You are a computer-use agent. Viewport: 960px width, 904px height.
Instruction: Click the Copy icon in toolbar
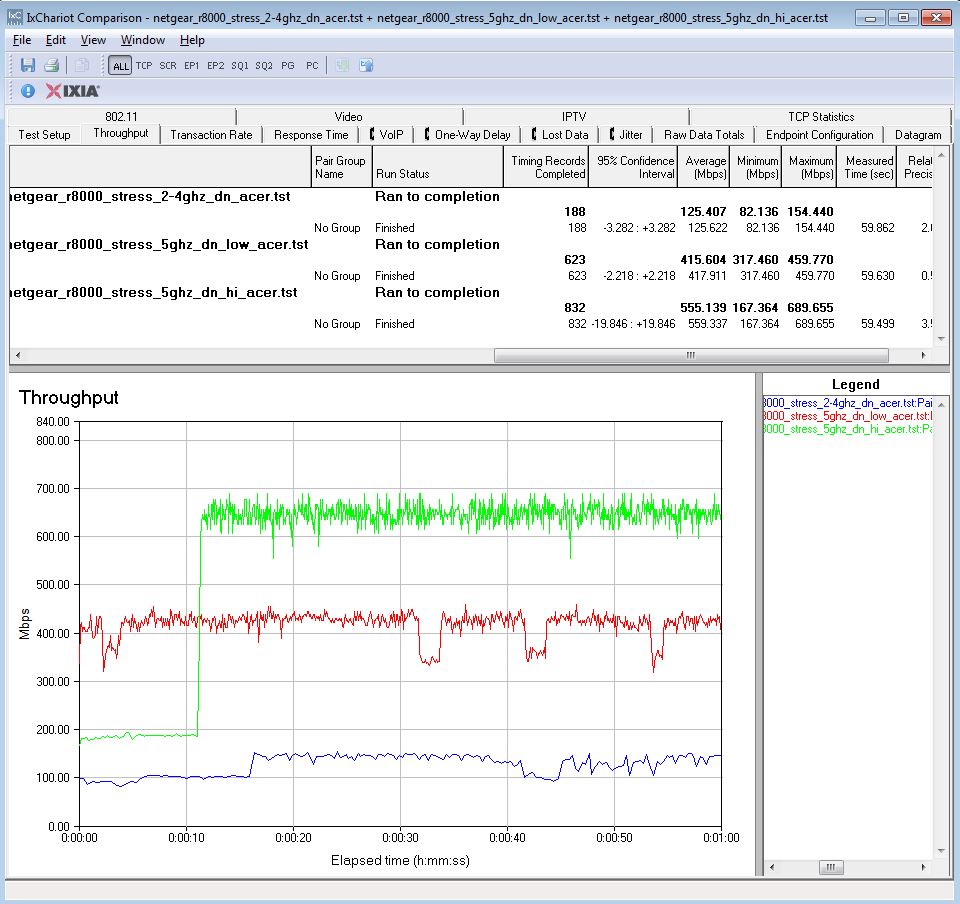81,65
